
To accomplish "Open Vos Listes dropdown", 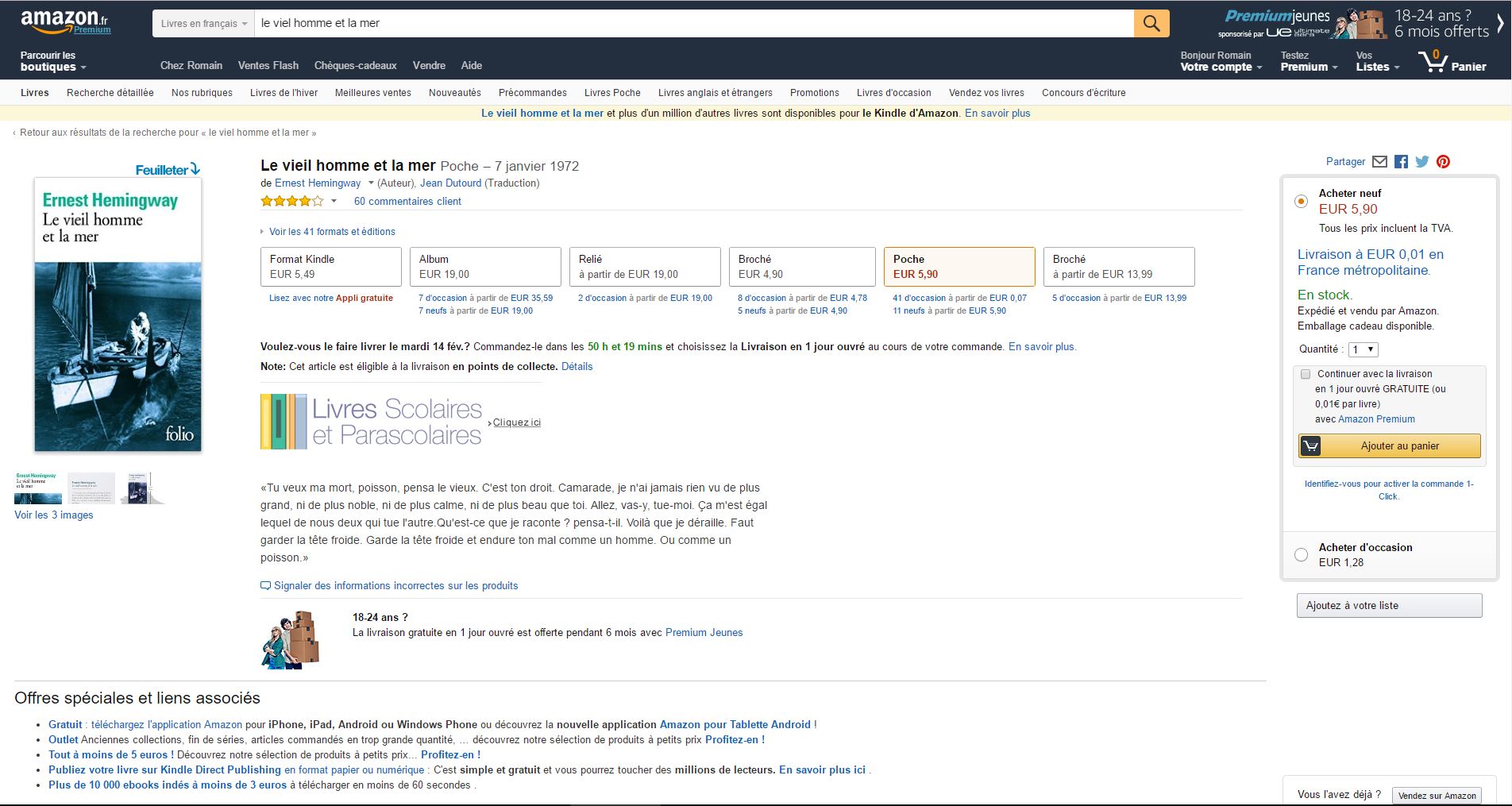I will coord(1377,61).
